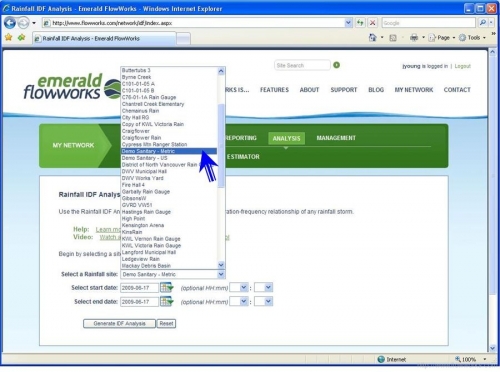Viewport: 500px width, 372px height.
Task: Click the Refresh page icon
Action: tap(360, 23)
